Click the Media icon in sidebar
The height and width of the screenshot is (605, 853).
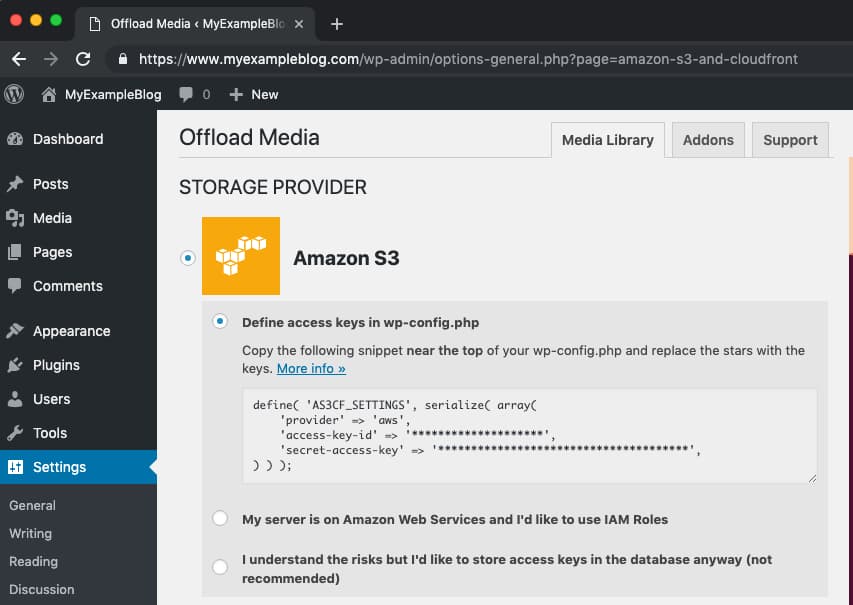click(x=15, y=218)
